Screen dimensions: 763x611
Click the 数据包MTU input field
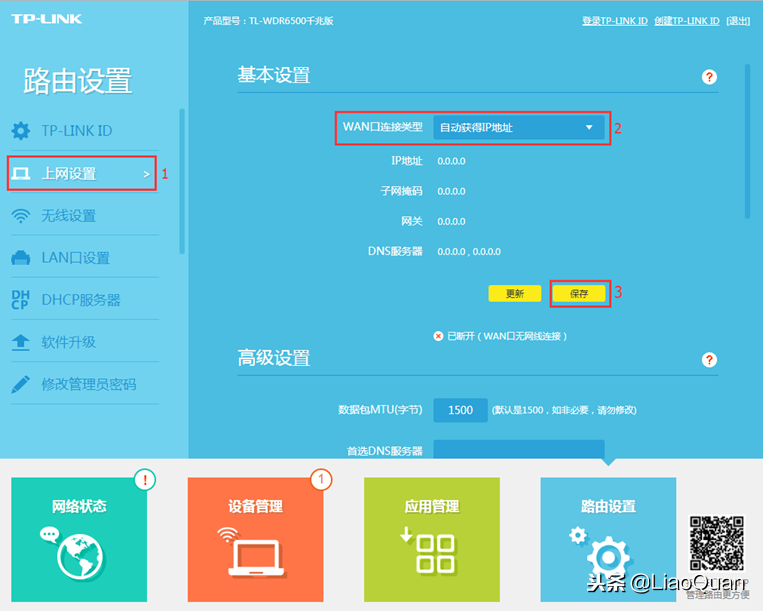pos(460,410)
